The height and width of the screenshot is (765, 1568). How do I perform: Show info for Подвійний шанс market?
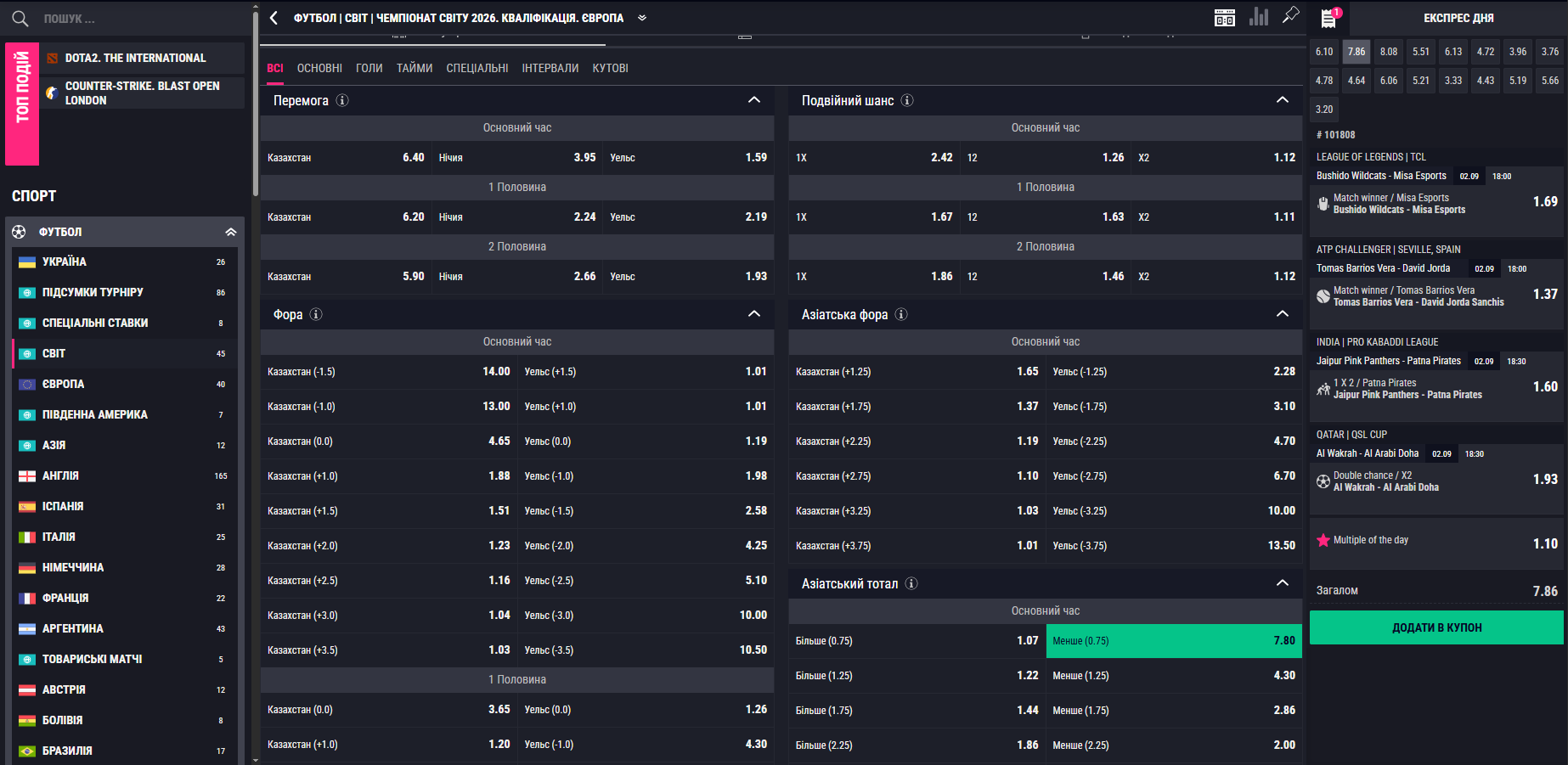tap(907, 100)
